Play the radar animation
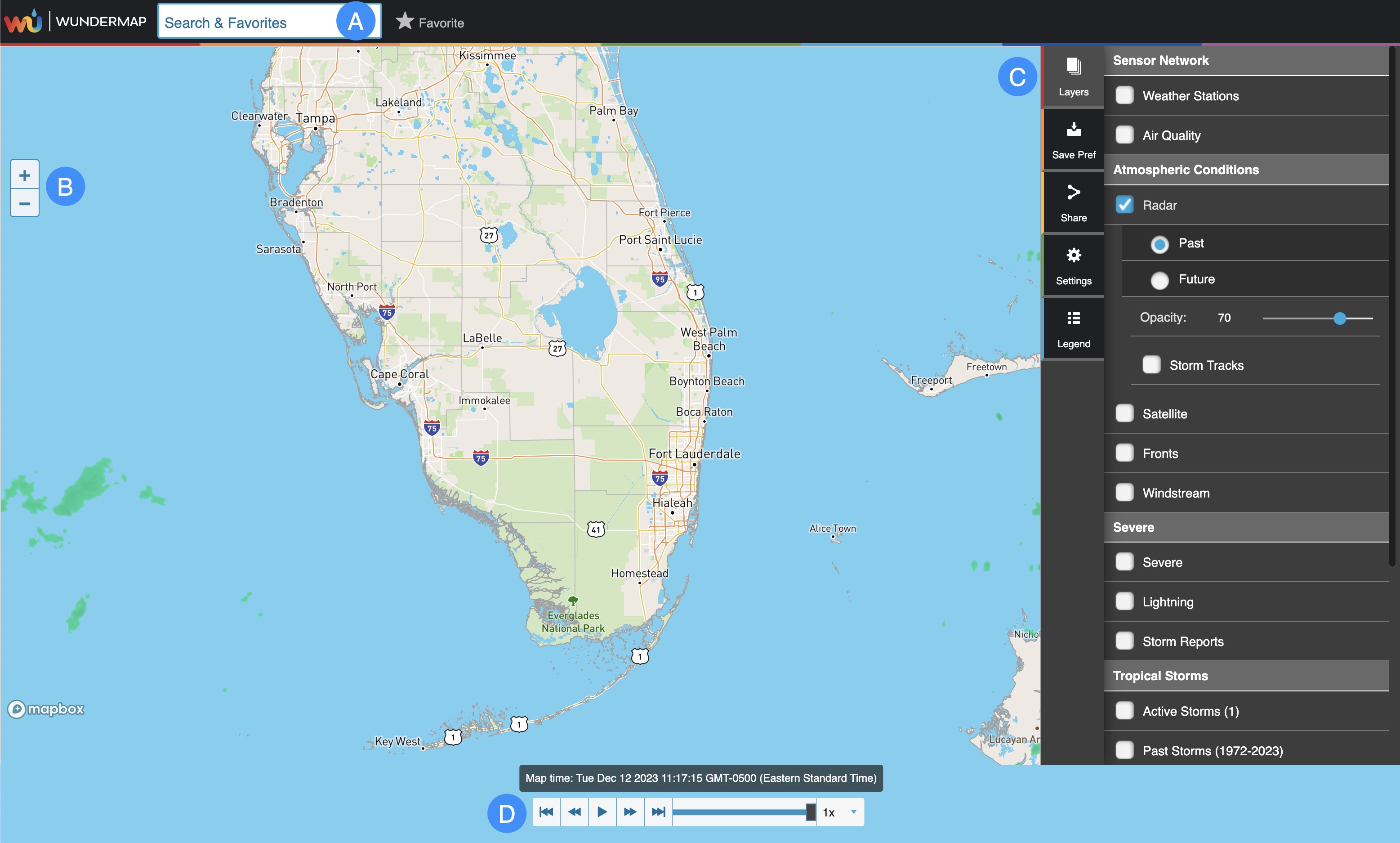This screenshot has height=843, width=1400. click(x=602, y=812)
